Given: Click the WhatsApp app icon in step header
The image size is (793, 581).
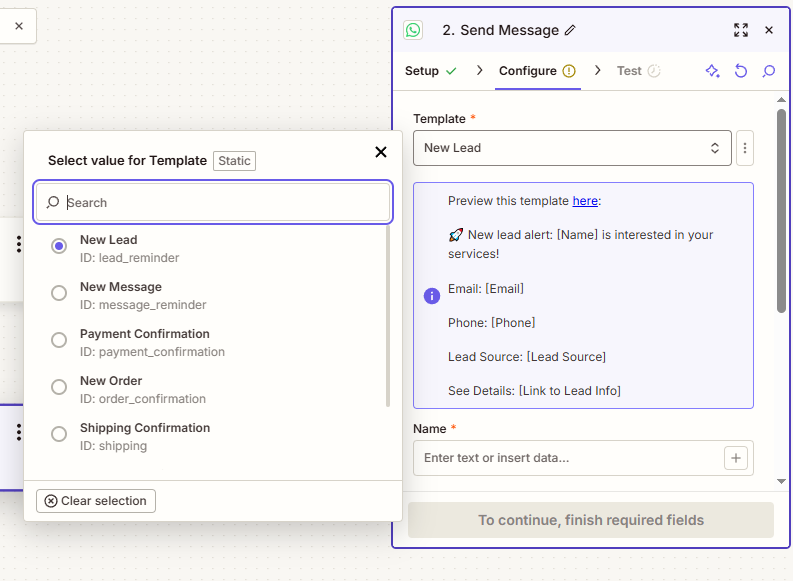Looking at the screenshot, I should (413, 30).
